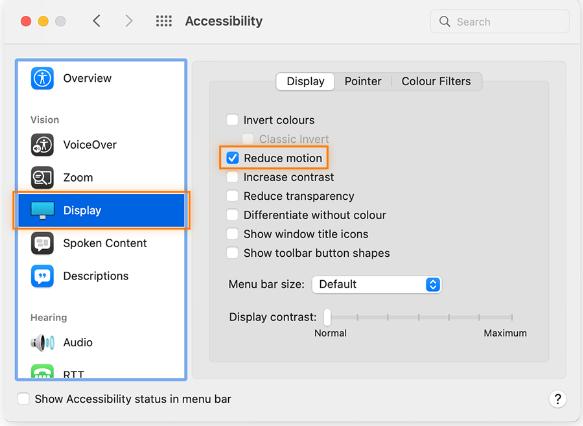Open the Audio speaker icon
The width and height of the screenshot is (583, 426).
click(42, 342)
